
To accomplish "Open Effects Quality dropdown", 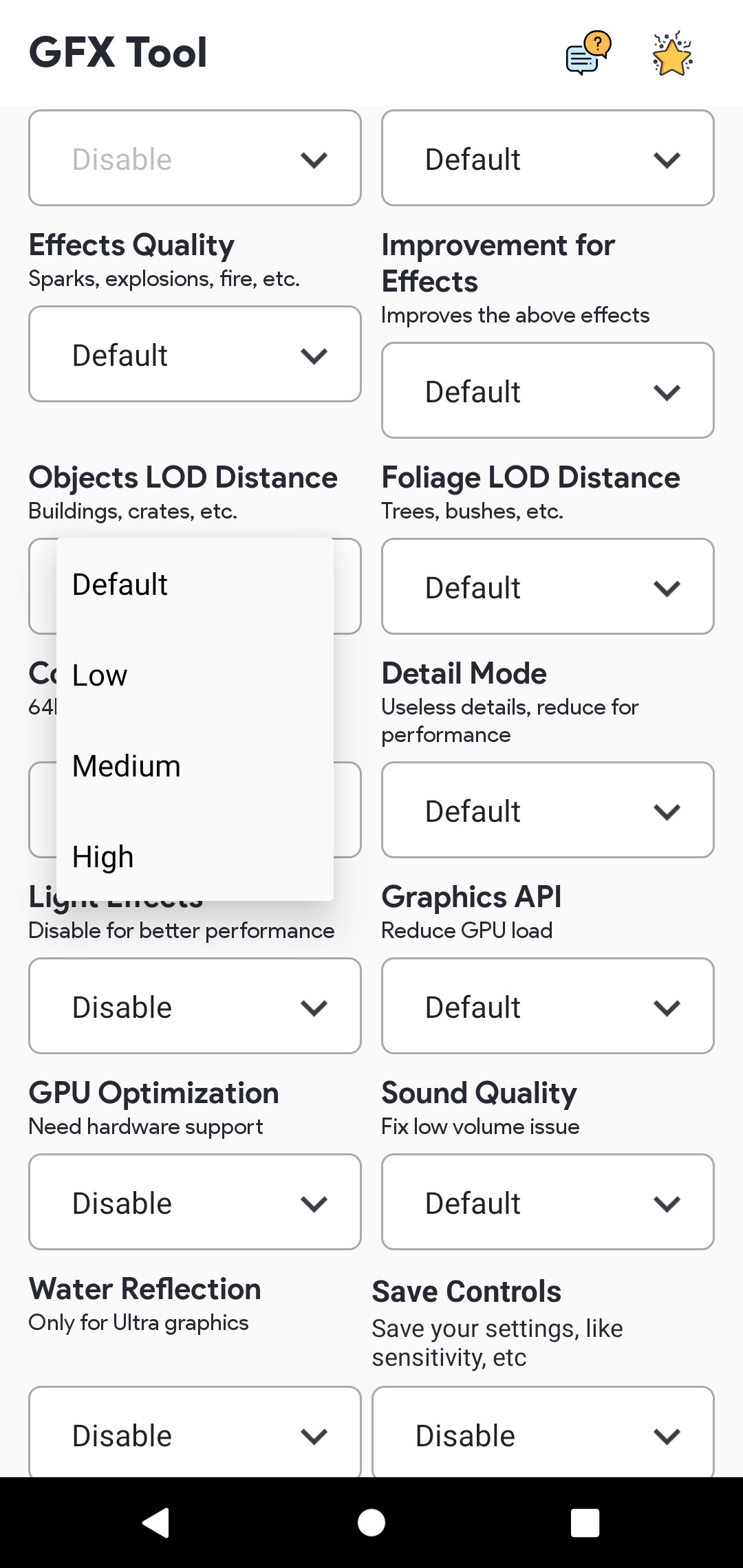I will click(195, 354).
